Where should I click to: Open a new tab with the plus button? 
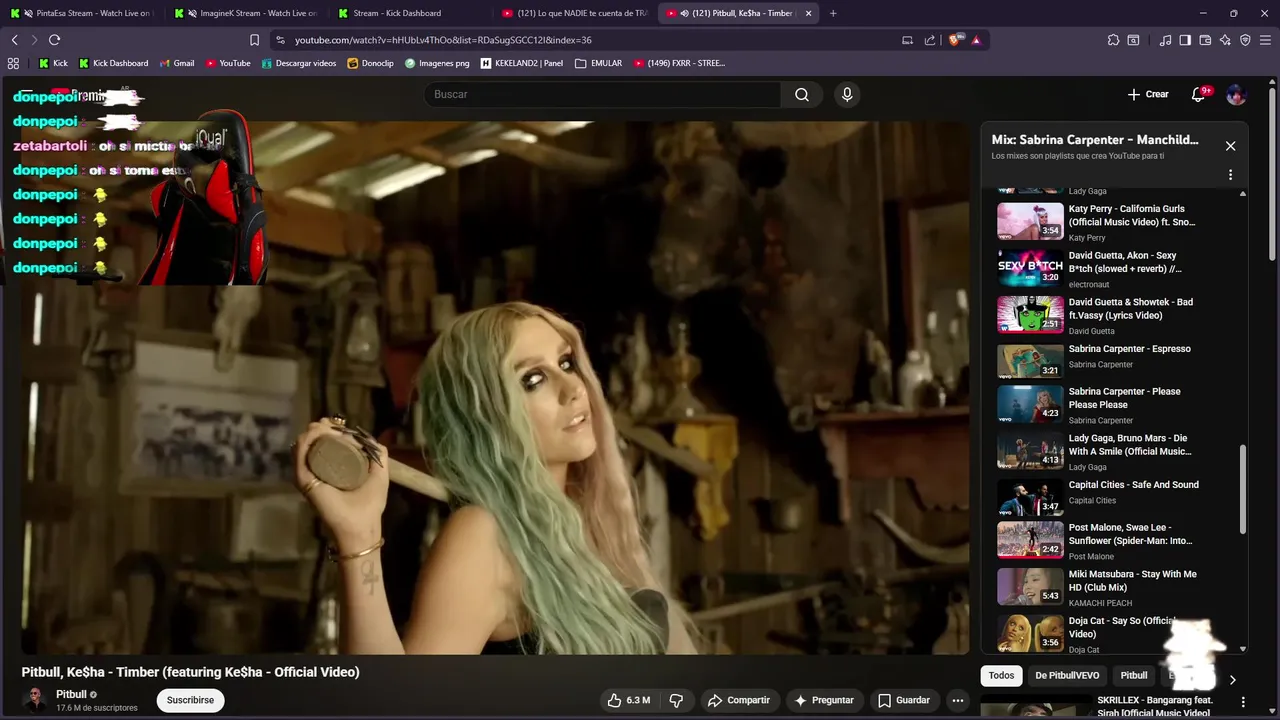click(833, 13)
